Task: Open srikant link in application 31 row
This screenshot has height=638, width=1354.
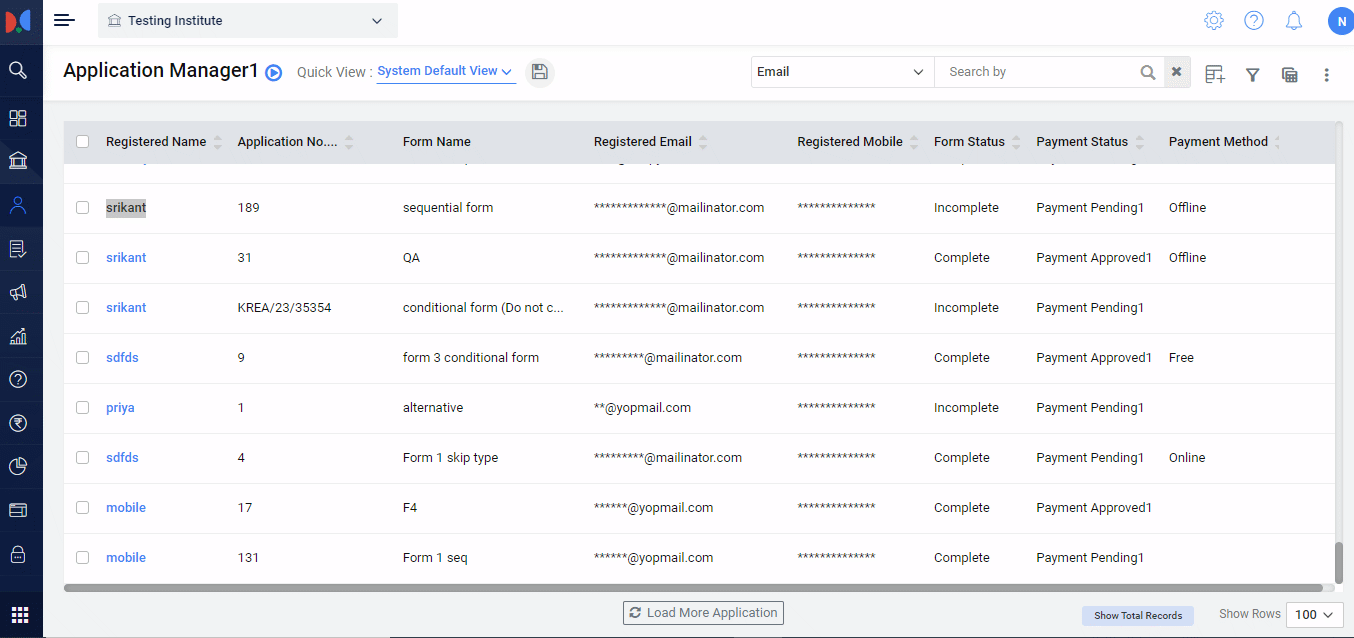Action: (126, 258)
